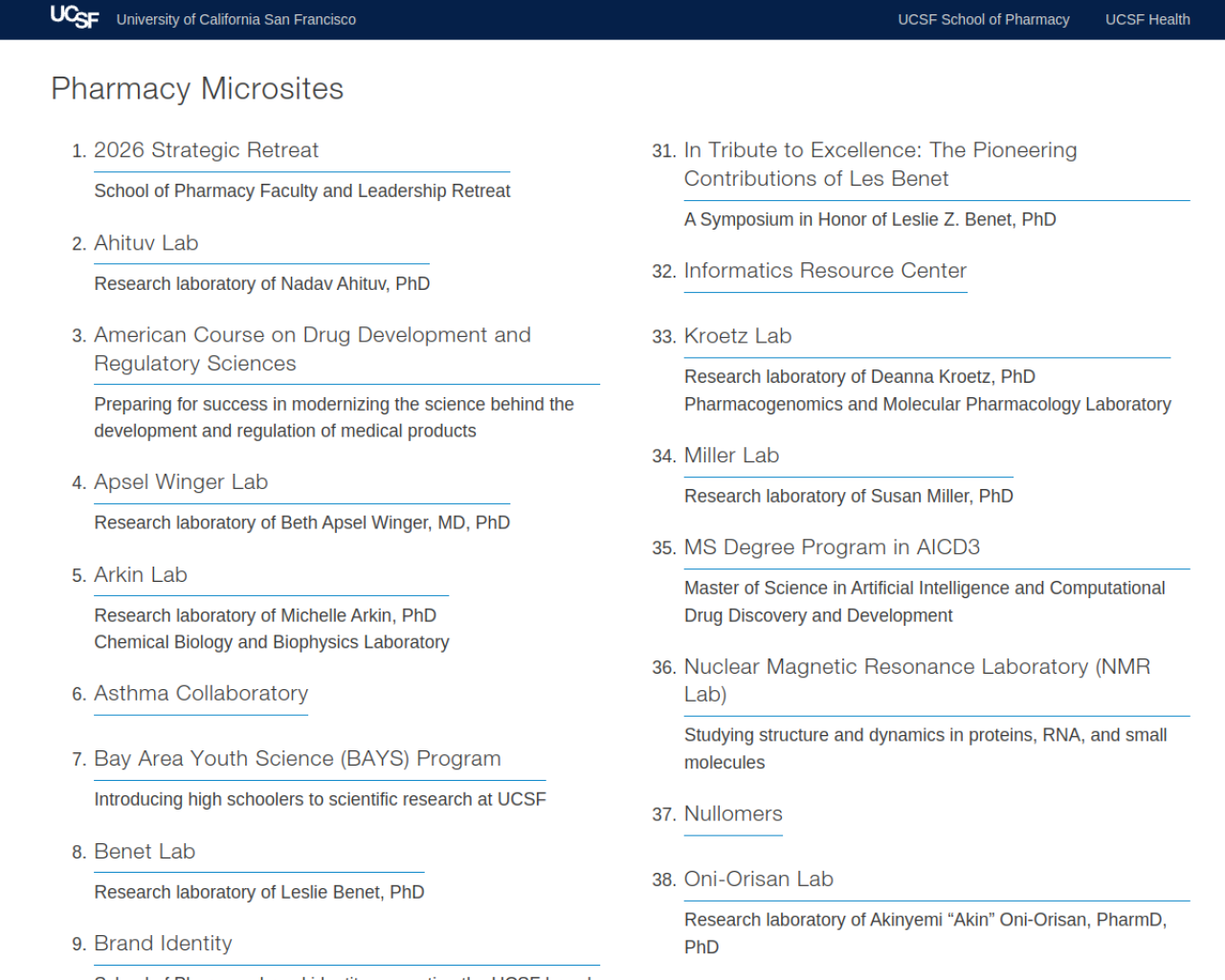Select text 'Master of Science in Artificial Intelligence and Computational'
This screenshot has width=1225, height=980.
tap(924, 589)
